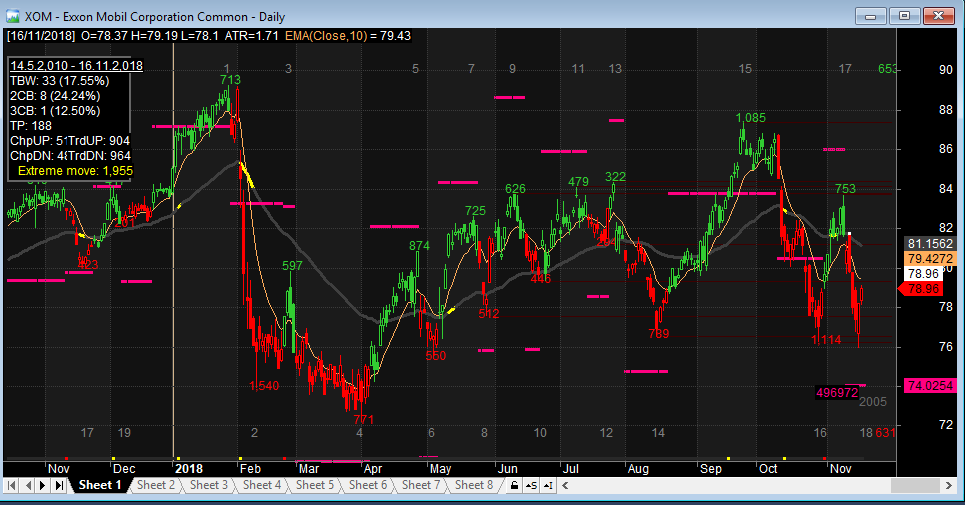
Task: Go to the first sheet using arrow
Action: [11, 485]
